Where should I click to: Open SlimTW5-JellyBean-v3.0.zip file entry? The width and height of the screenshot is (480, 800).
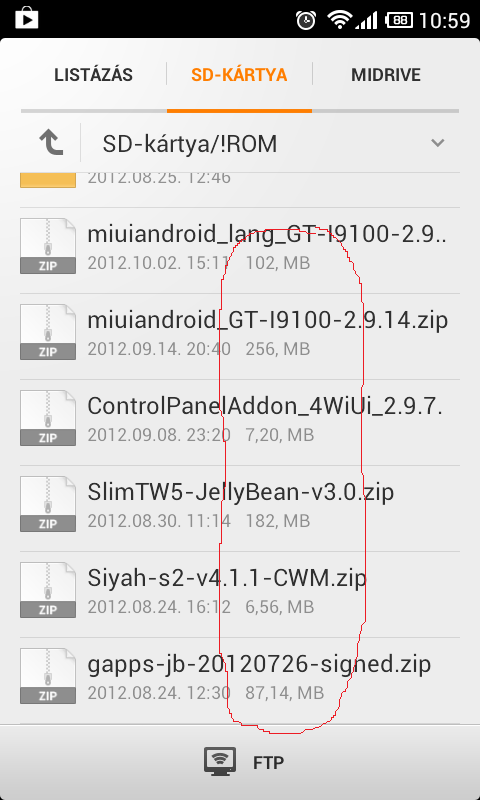(x=240, y=508)
